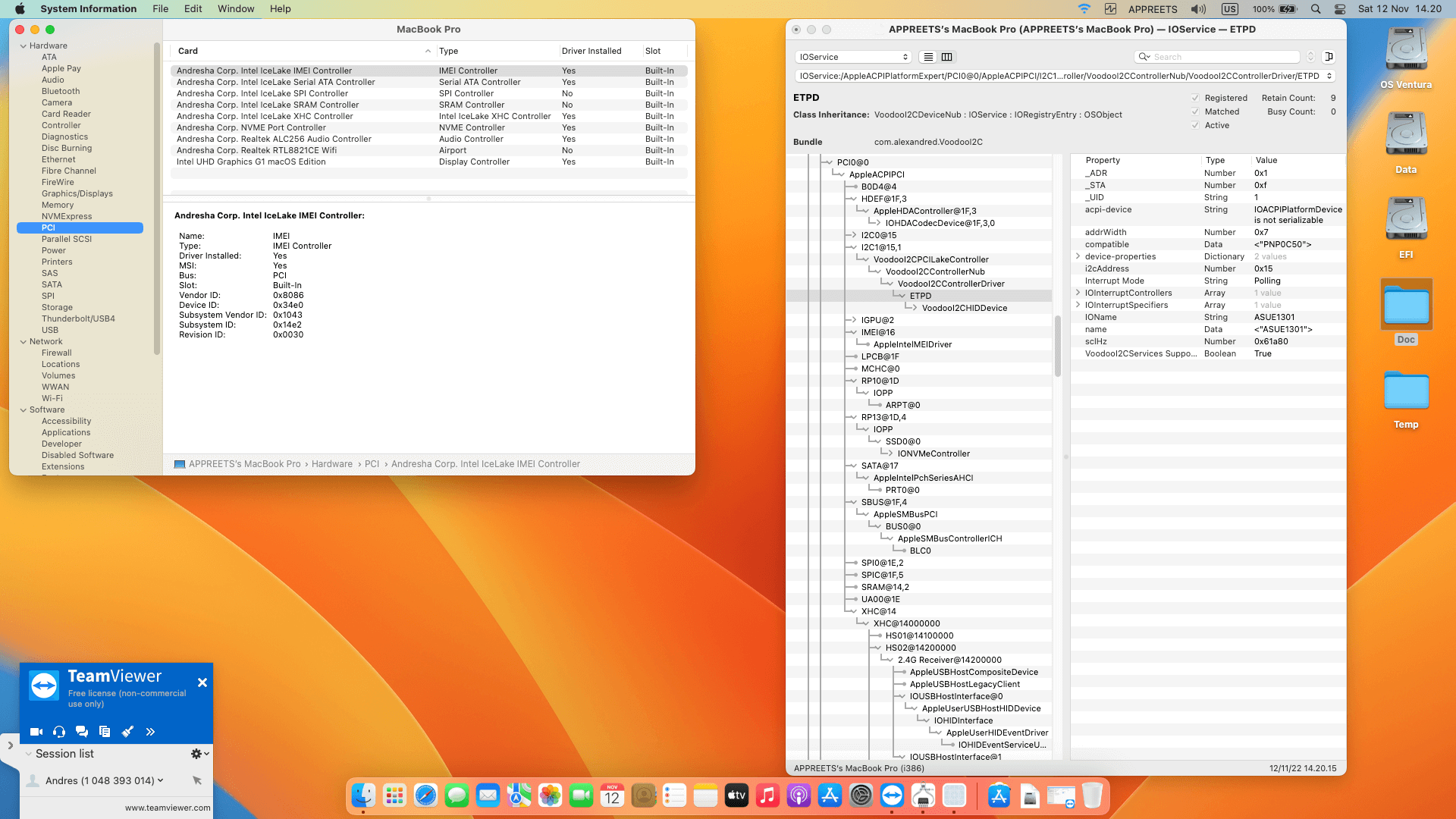The width and height of the screenshot is (1456, 819).
Task: Open the Trash in the Dock
Action: coord(1092,795)
